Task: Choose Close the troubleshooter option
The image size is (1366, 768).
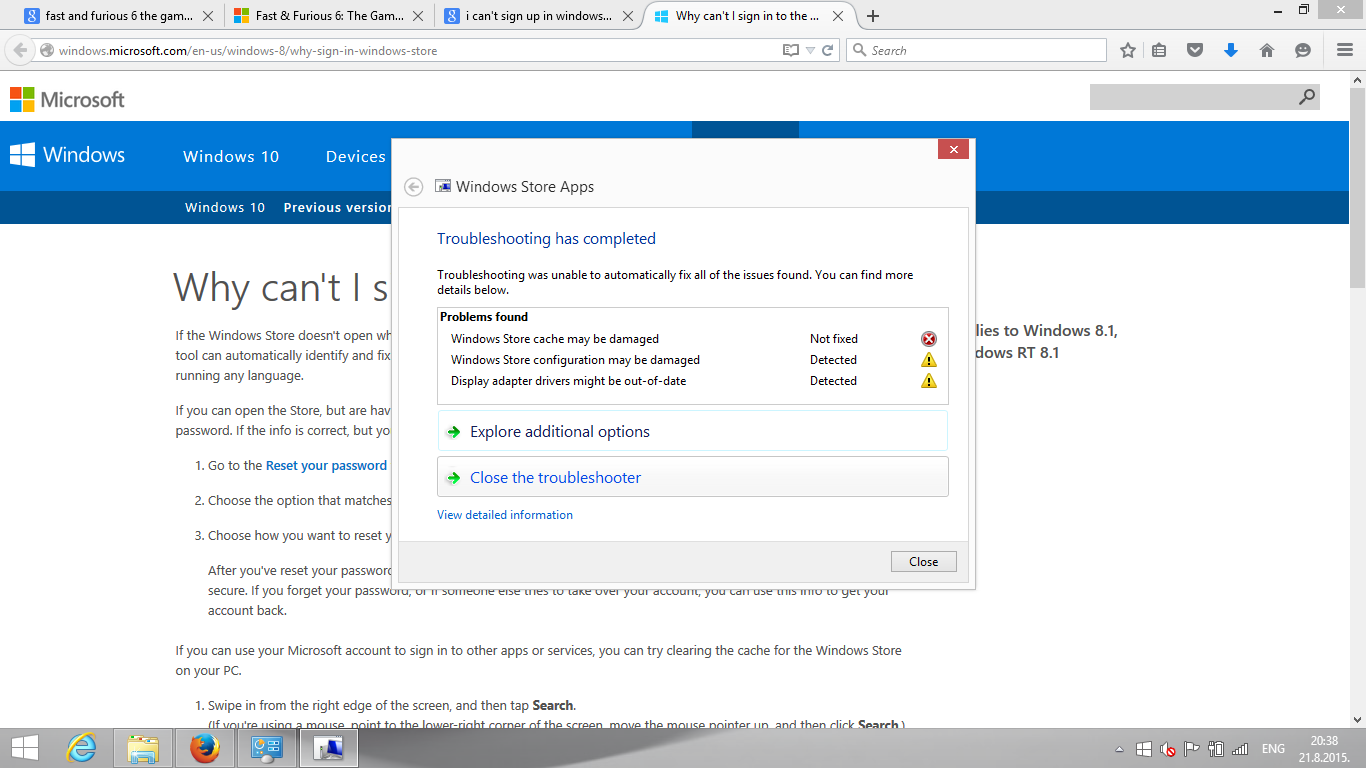Action: (692, 477)
